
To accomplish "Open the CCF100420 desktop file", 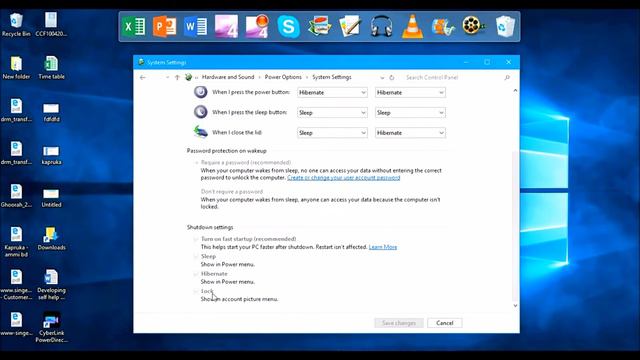I will 51,24.
